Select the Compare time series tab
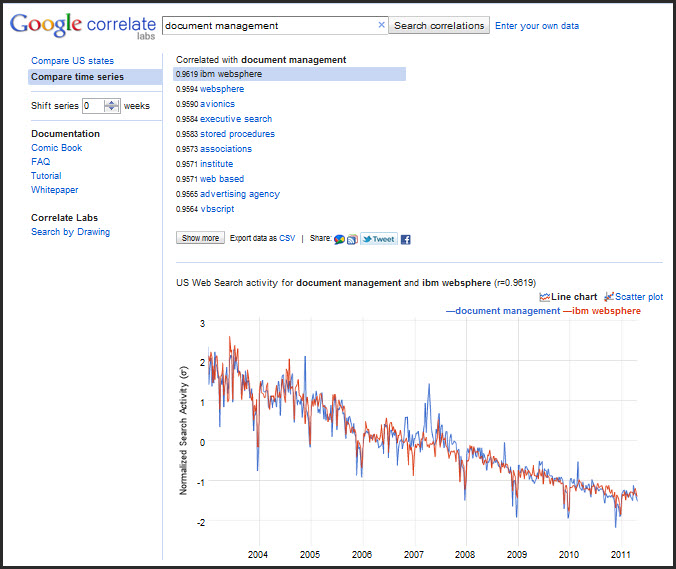The height and width of the screenshot is (569, 676). (x=78, y=76)
